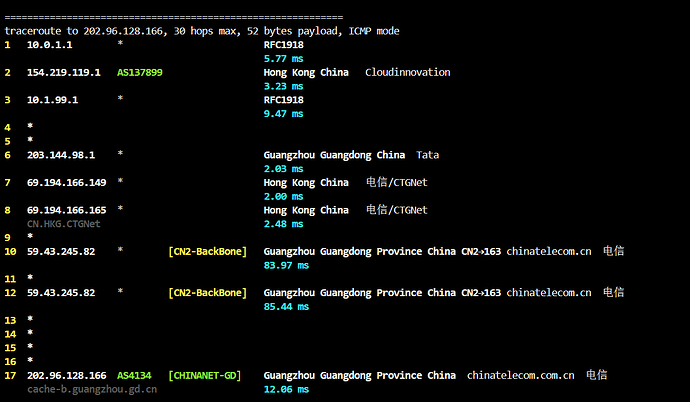This screenshot has height=402, width=690.
Task: Click the 83.97 ms latency value
Action: [286, 265]
